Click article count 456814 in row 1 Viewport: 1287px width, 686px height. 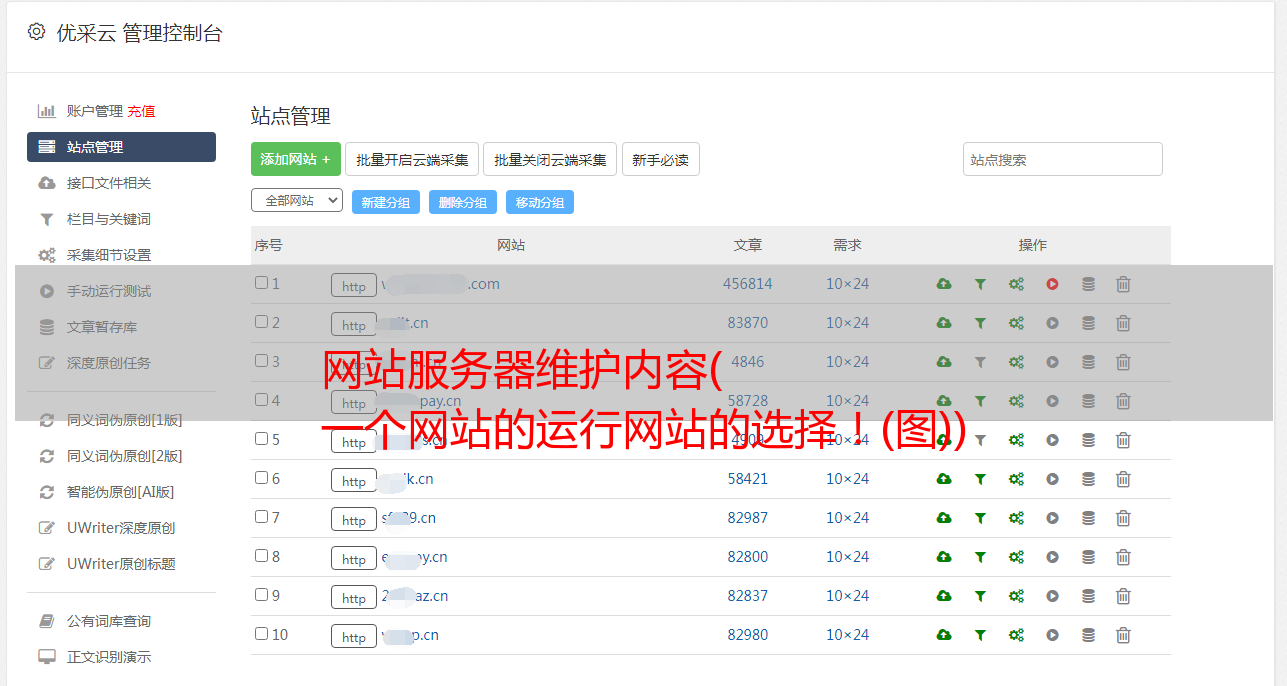click(x=748, y=284)
